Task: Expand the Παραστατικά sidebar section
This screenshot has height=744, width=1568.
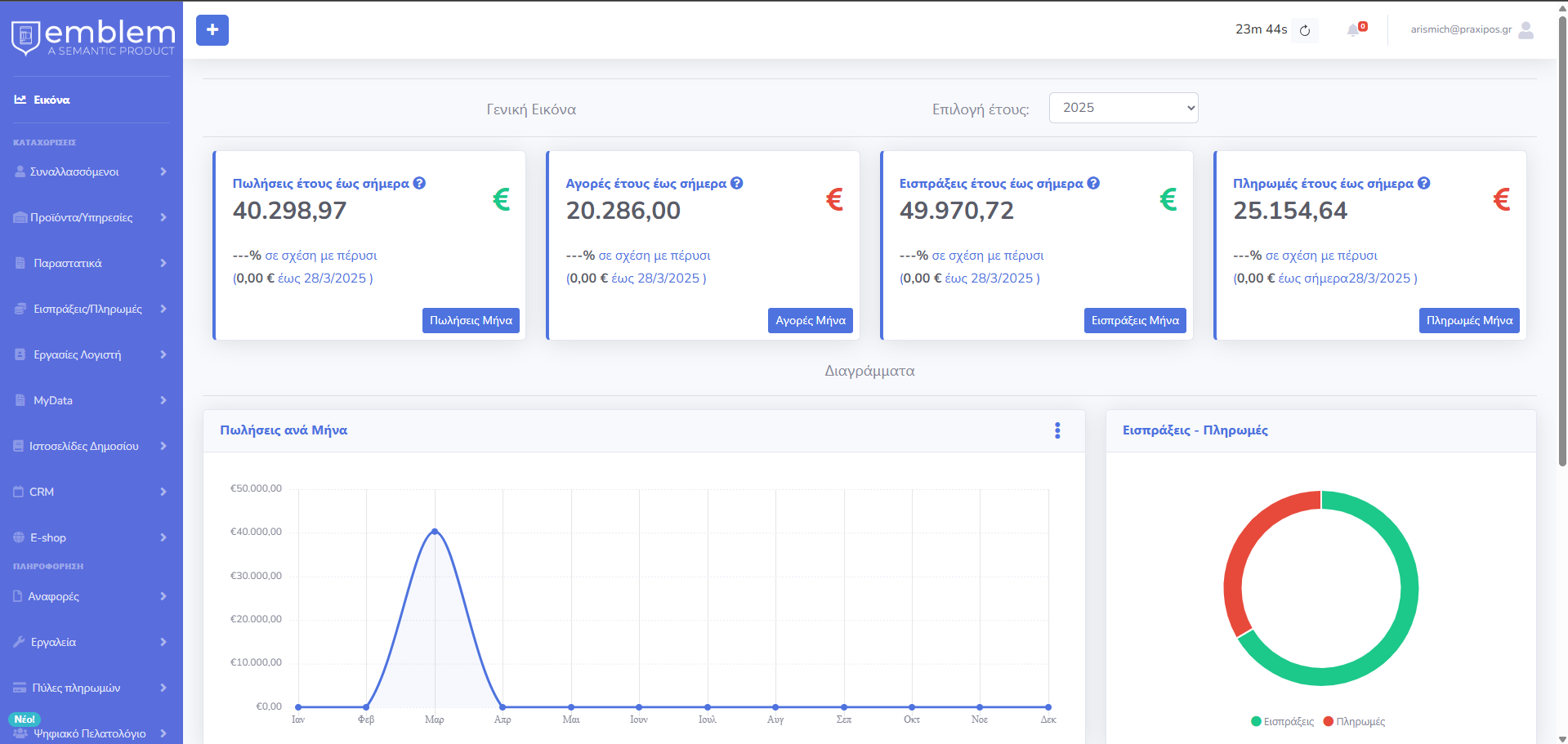Action: click(92, 263)
